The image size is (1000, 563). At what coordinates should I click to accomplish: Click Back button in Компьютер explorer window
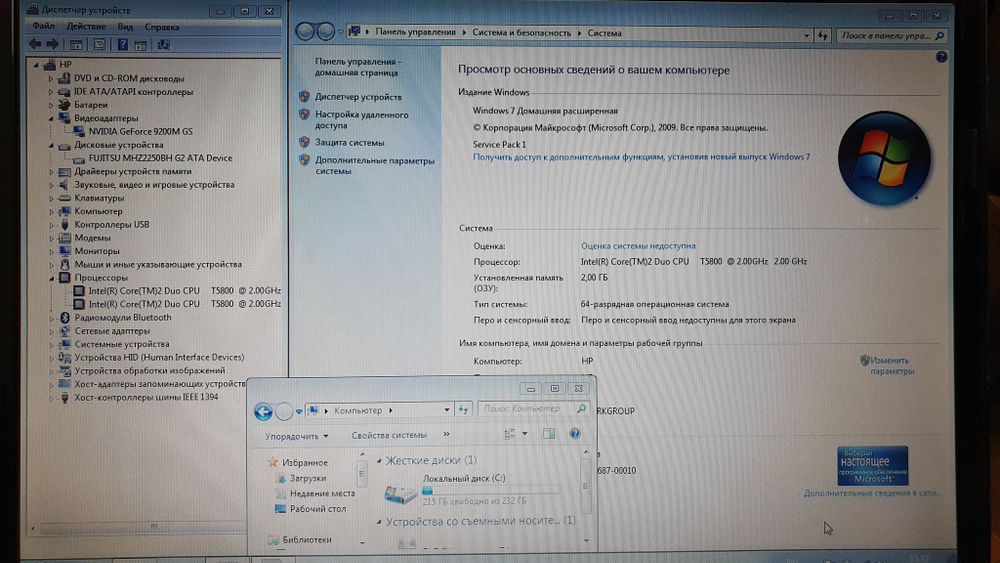[x=263, y=412]
